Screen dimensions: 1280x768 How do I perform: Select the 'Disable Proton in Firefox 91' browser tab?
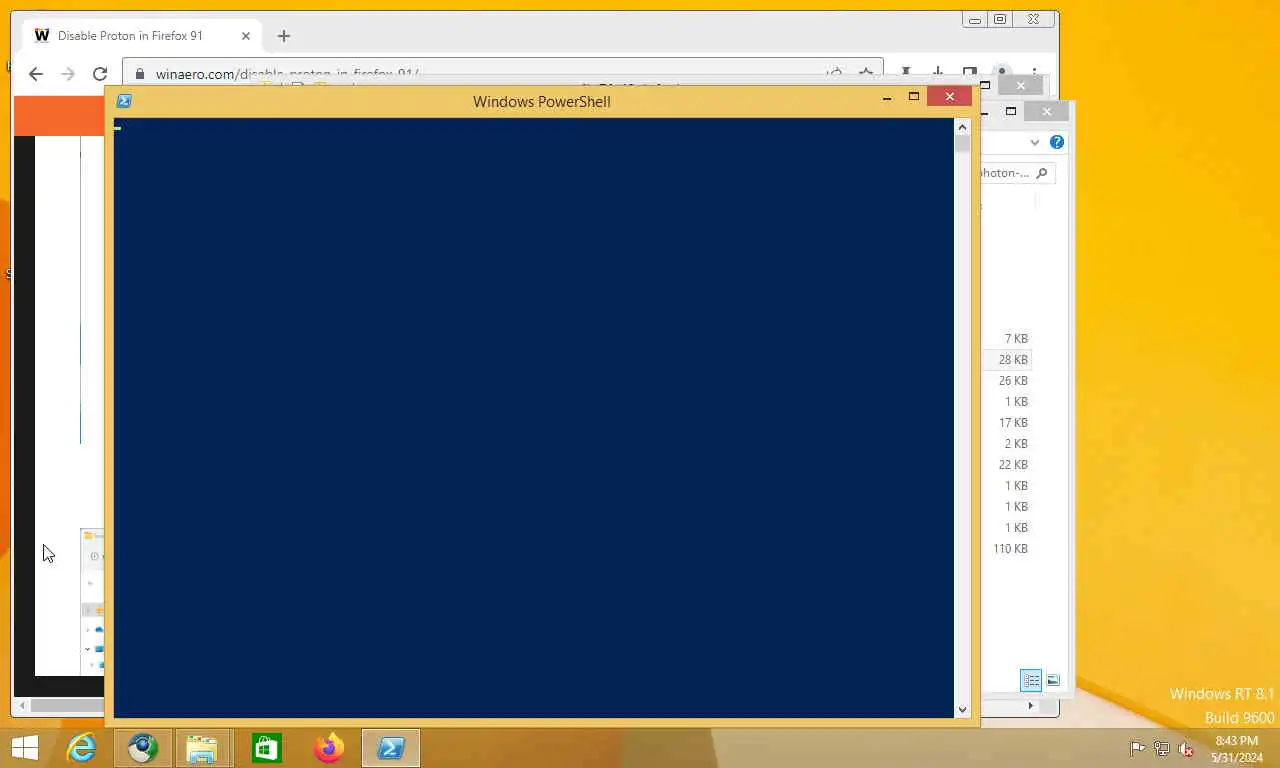coord(144,35)
